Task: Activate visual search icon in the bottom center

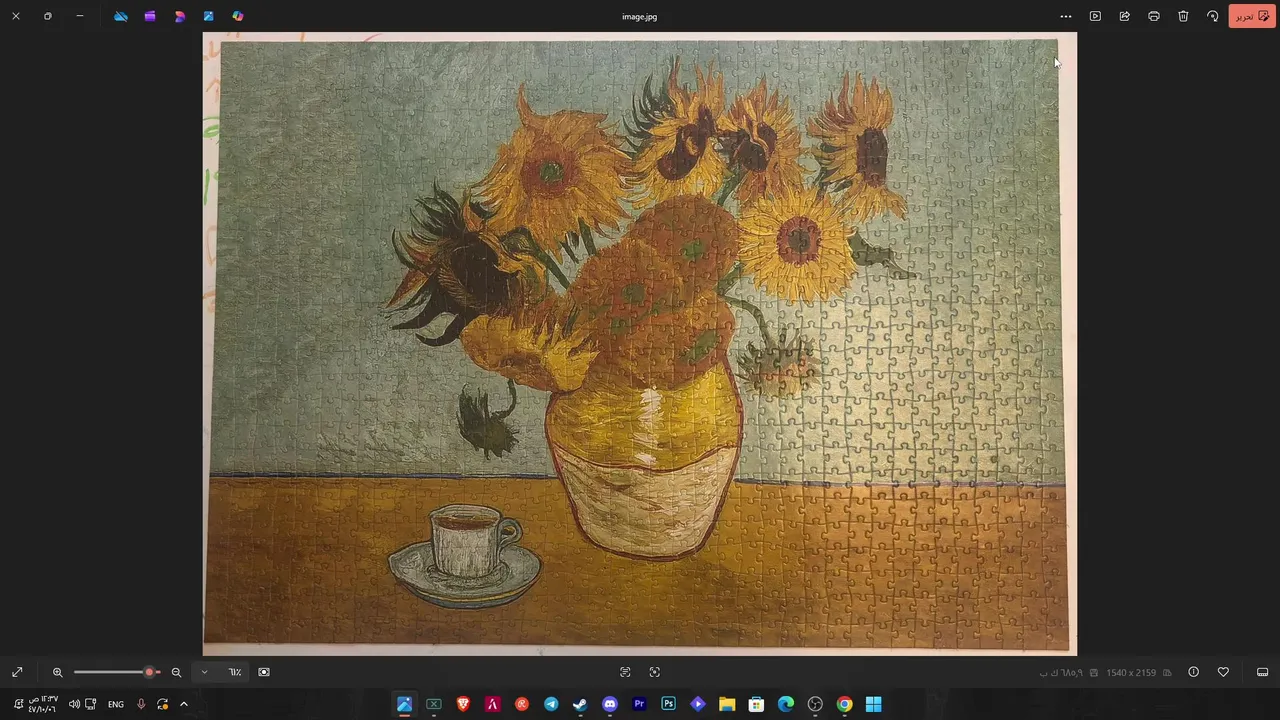Action: click(655, 672)
